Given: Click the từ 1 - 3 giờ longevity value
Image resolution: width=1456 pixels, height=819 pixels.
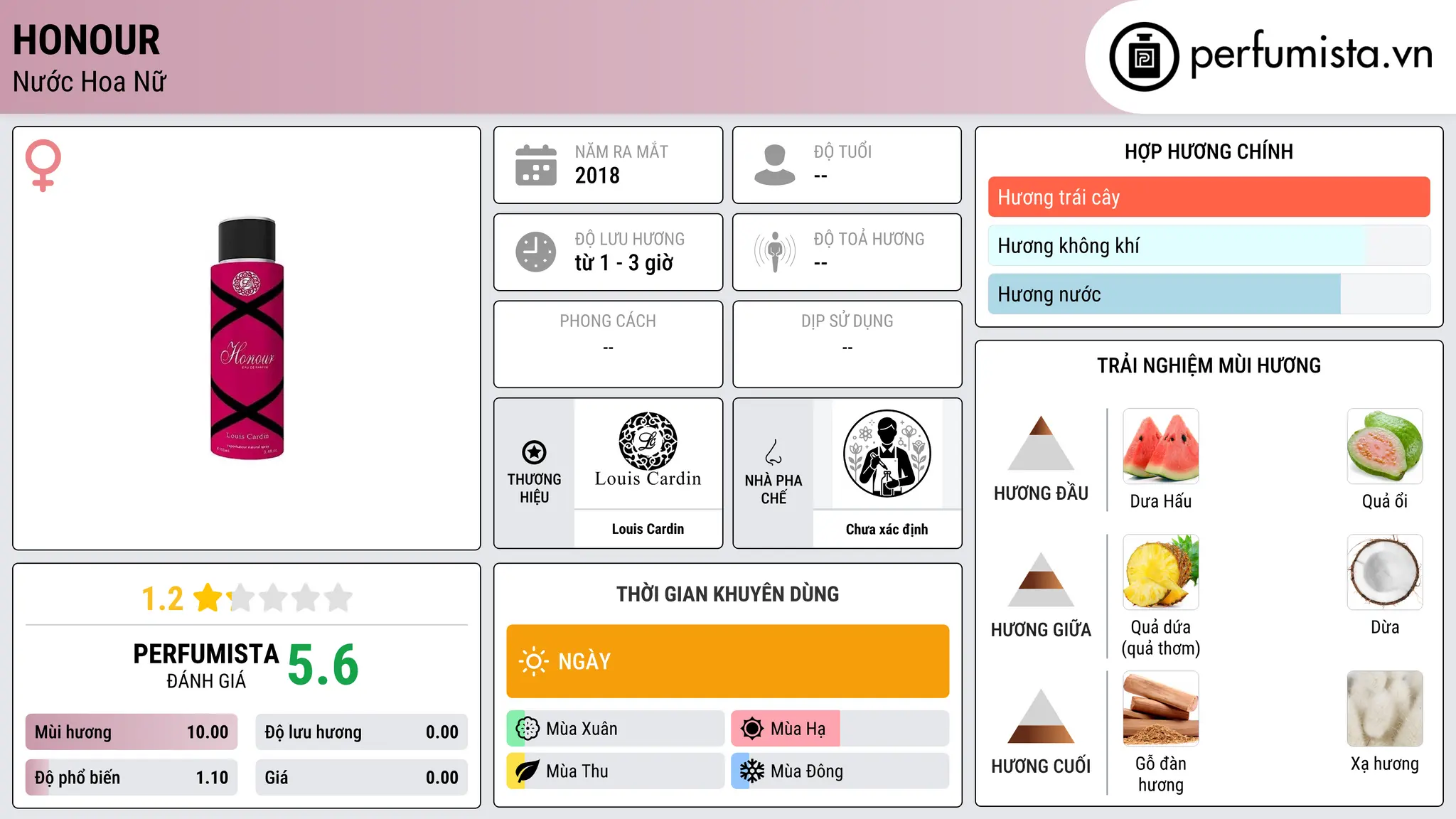Looking at the screenshot, I should [623, 263].
